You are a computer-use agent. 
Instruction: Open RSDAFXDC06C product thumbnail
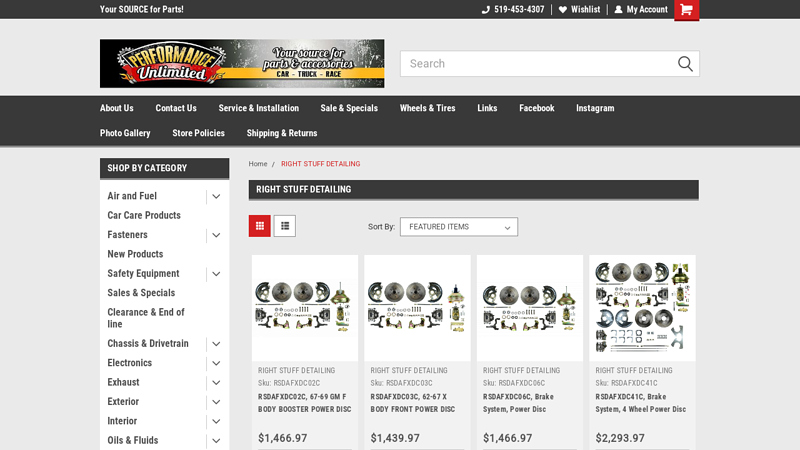530,308
